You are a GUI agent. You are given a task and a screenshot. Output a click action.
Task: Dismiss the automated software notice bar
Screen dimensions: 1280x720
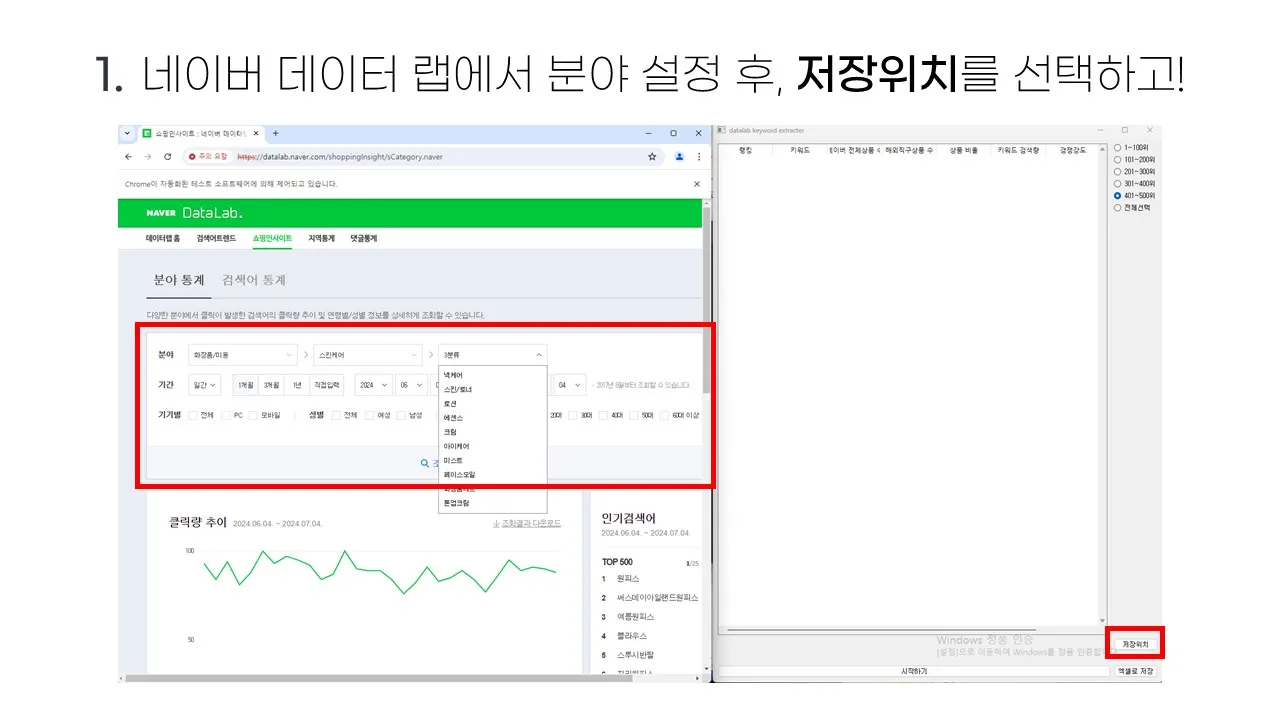point(697,184)
